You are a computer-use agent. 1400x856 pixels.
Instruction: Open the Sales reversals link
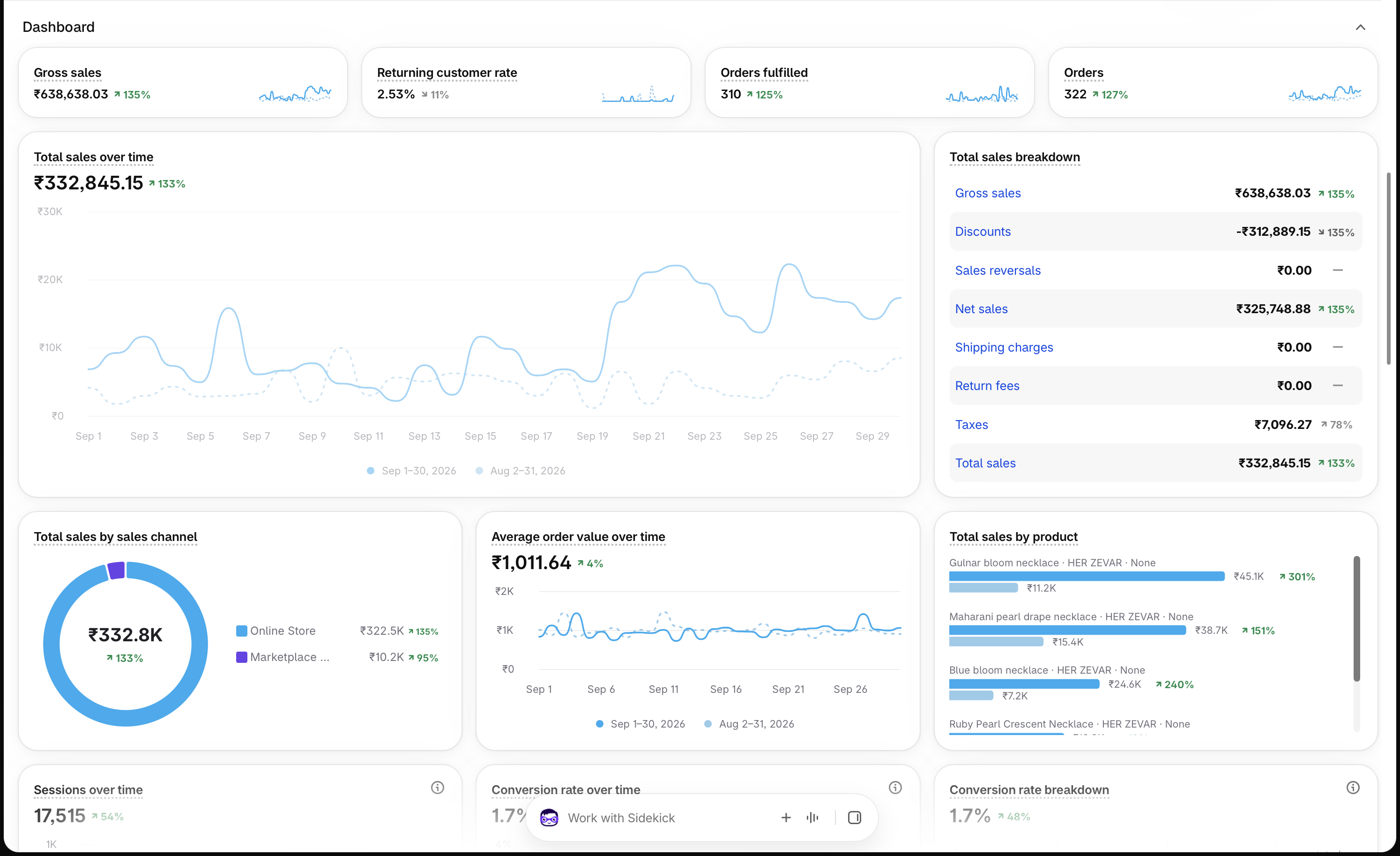click(x=997, y=270)
